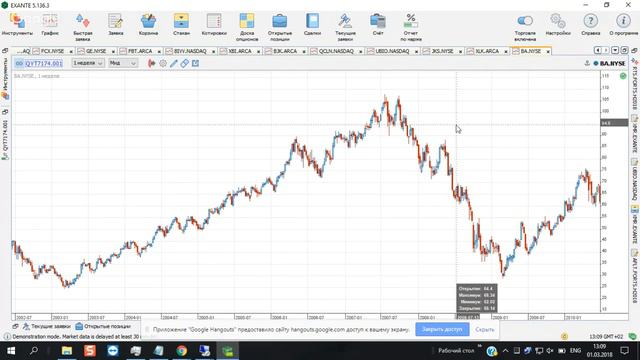Open the Текущие заявки bottom tab
Viewport: 640px width, 360px height.
[x=47, y=327]
